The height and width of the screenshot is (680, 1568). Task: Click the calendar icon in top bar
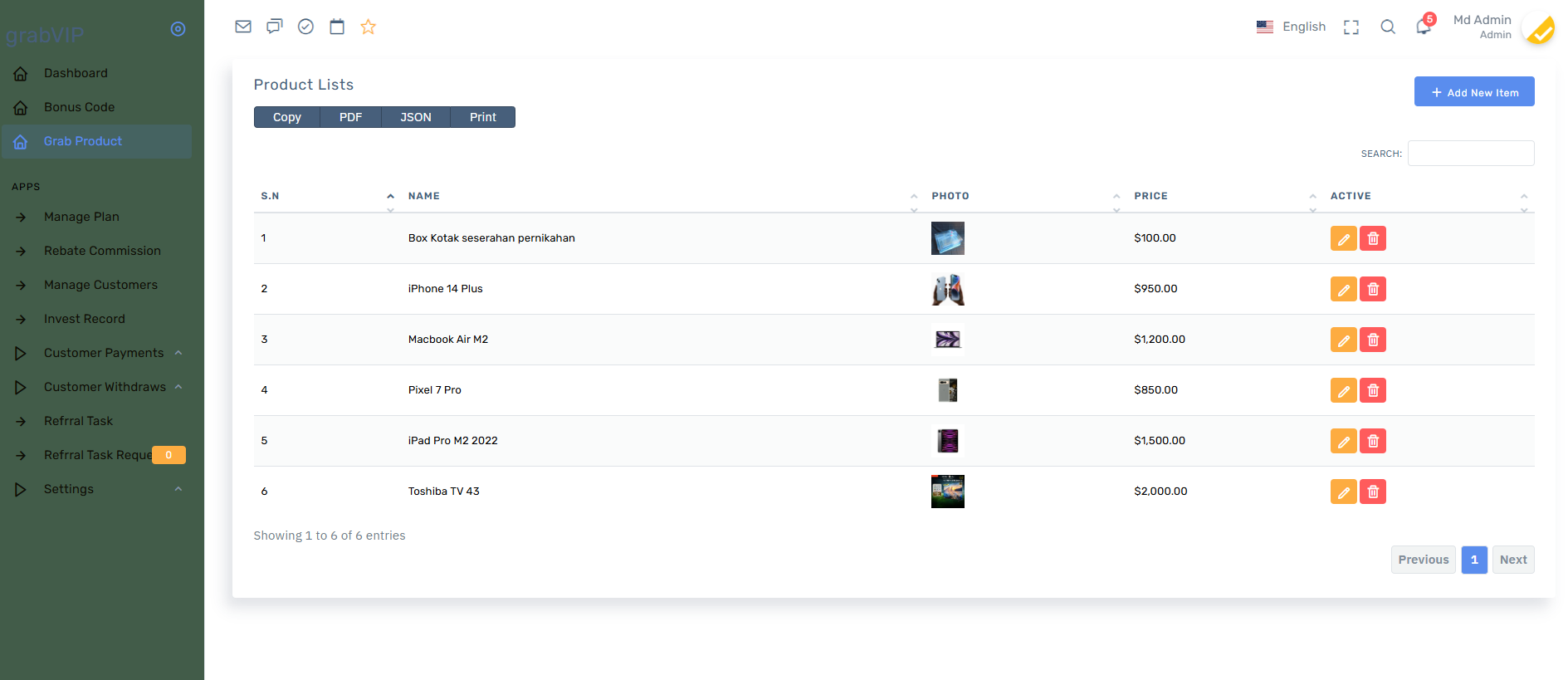(337, 27)
